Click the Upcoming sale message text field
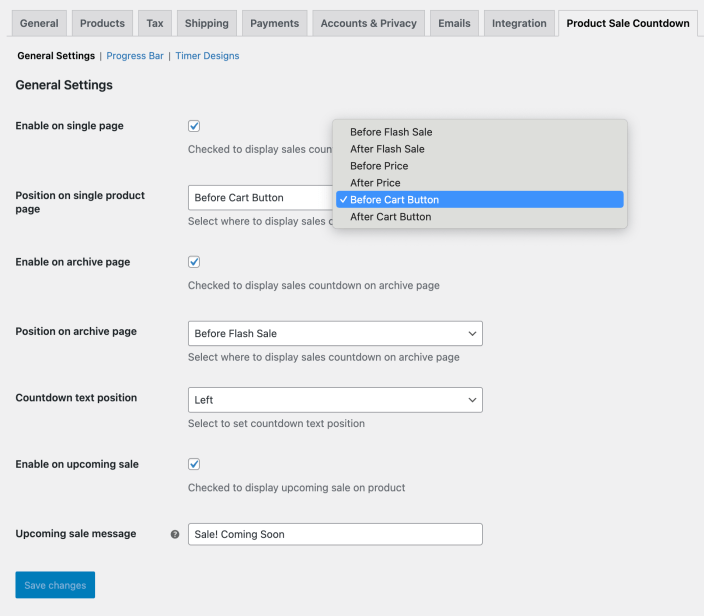Viewport: 704px width, 616px height. coord(335,535)
